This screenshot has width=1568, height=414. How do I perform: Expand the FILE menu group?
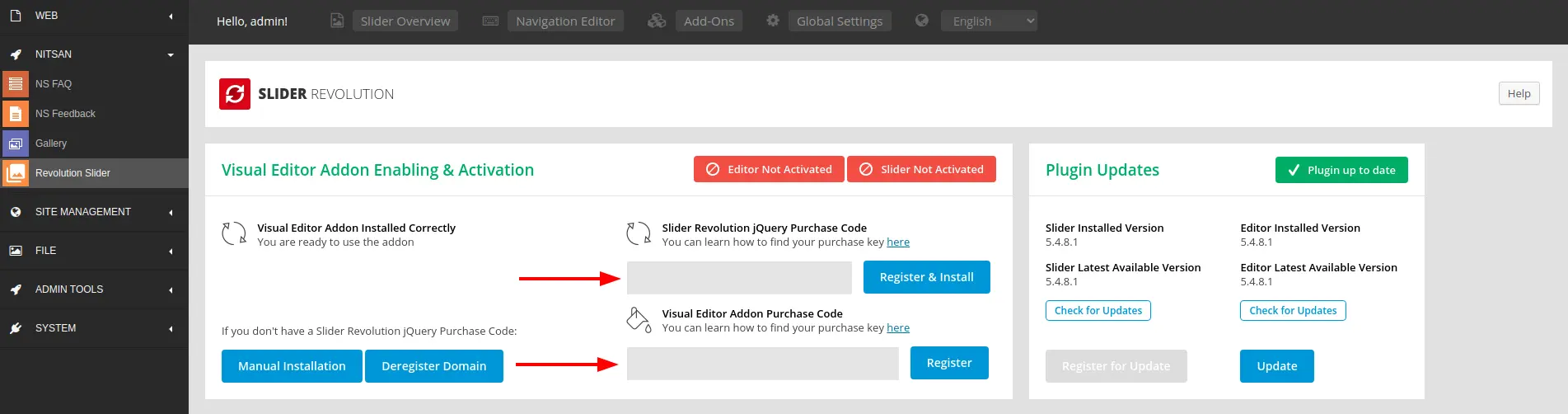[x=171, y=251]
